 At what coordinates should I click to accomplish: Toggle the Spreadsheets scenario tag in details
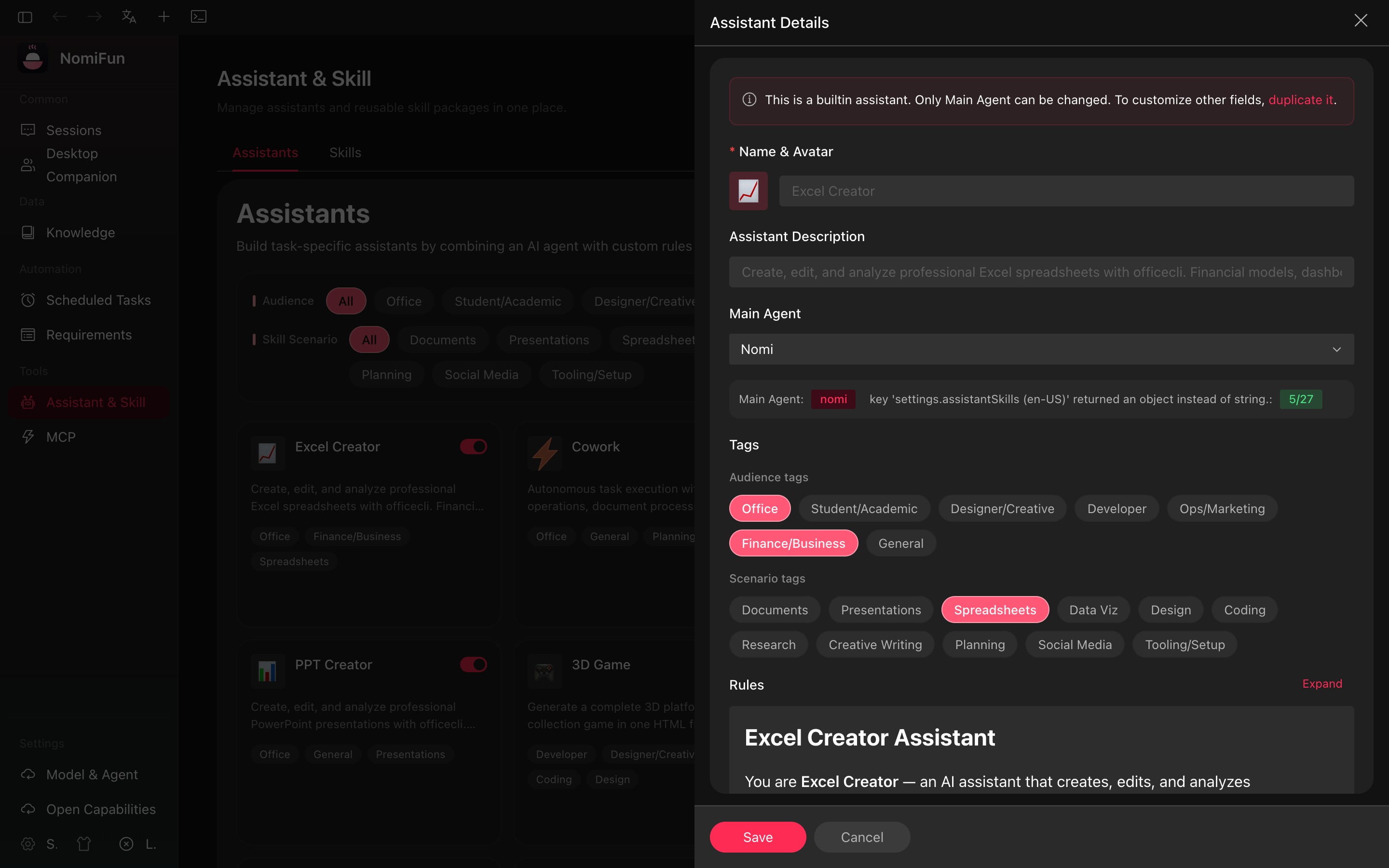(995, 610)
